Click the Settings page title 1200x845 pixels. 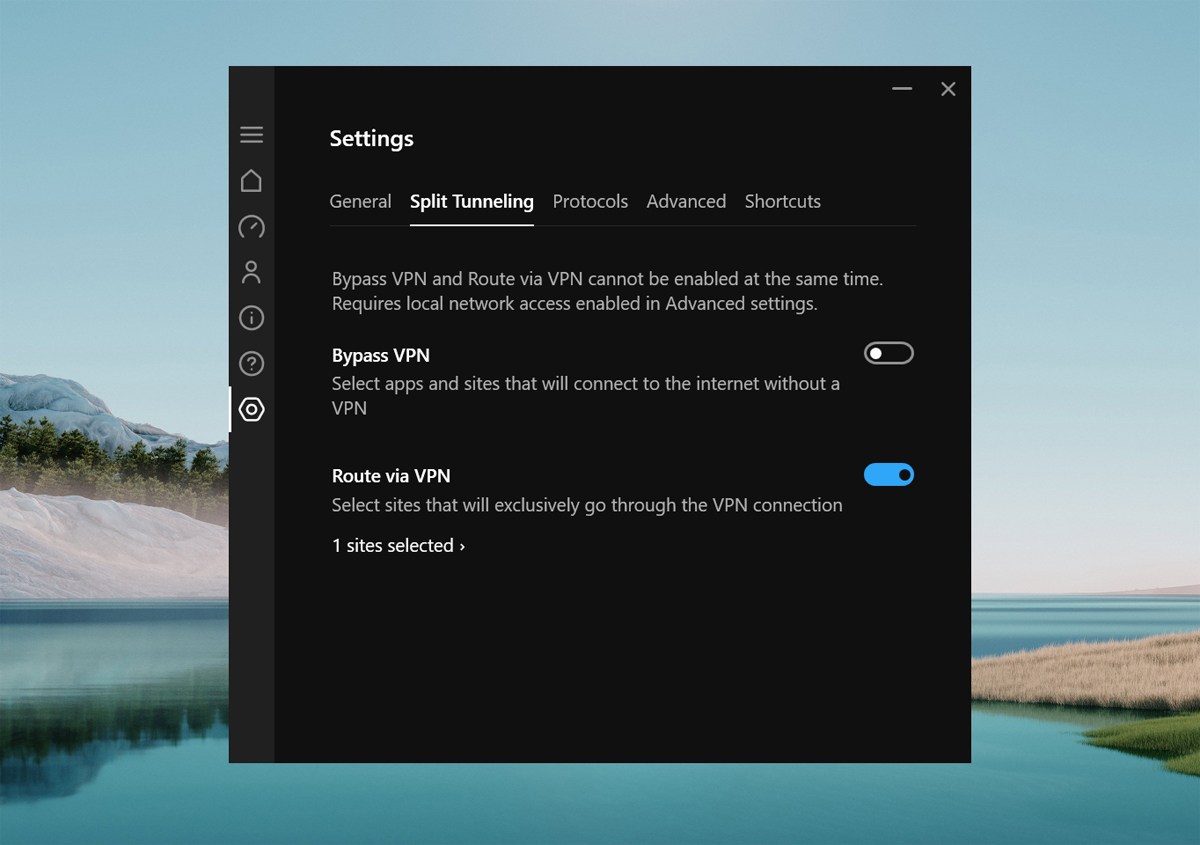(371, 138)
